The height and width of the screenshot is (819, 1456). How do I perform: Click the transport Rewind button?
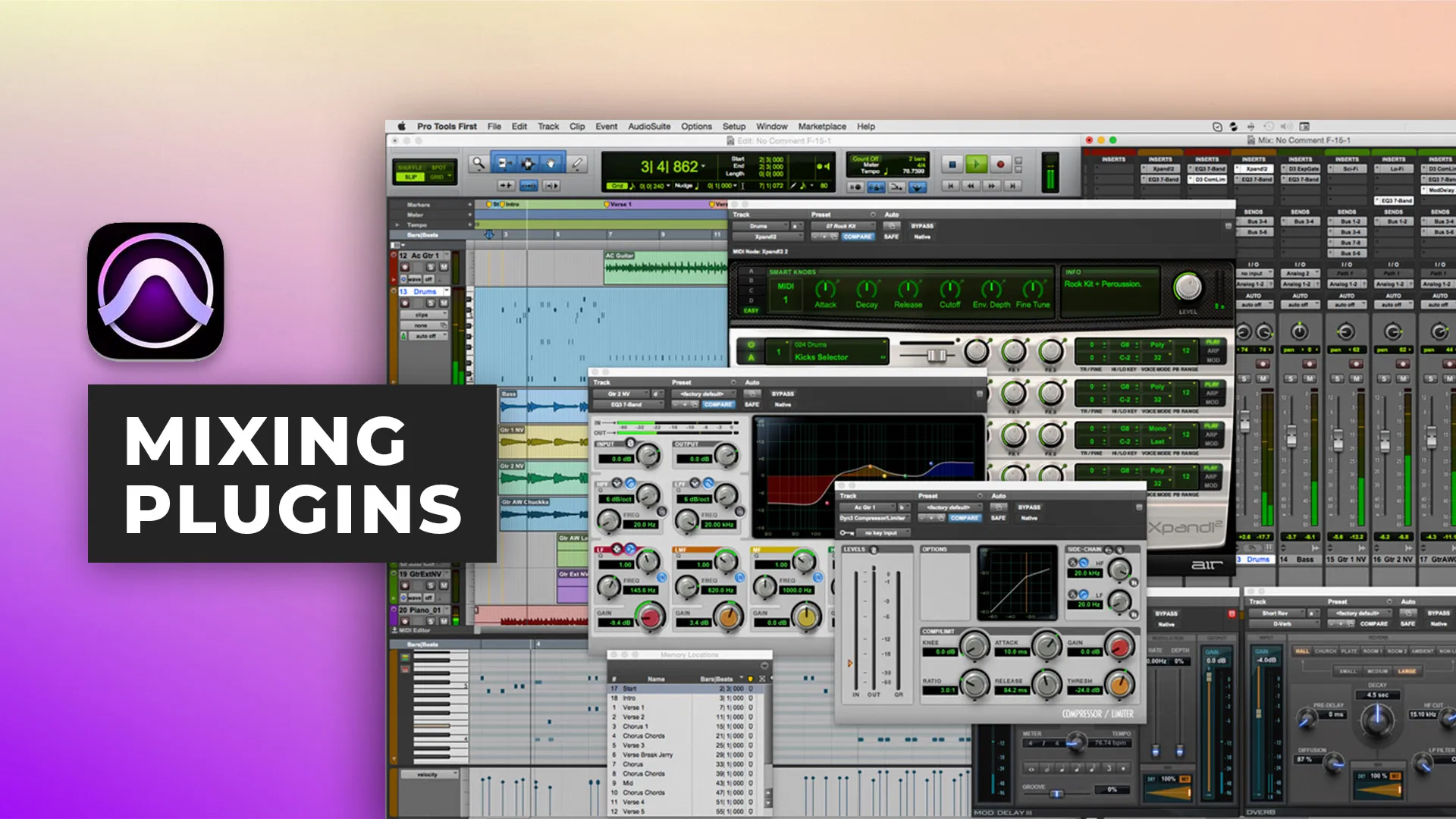point(971,186)
